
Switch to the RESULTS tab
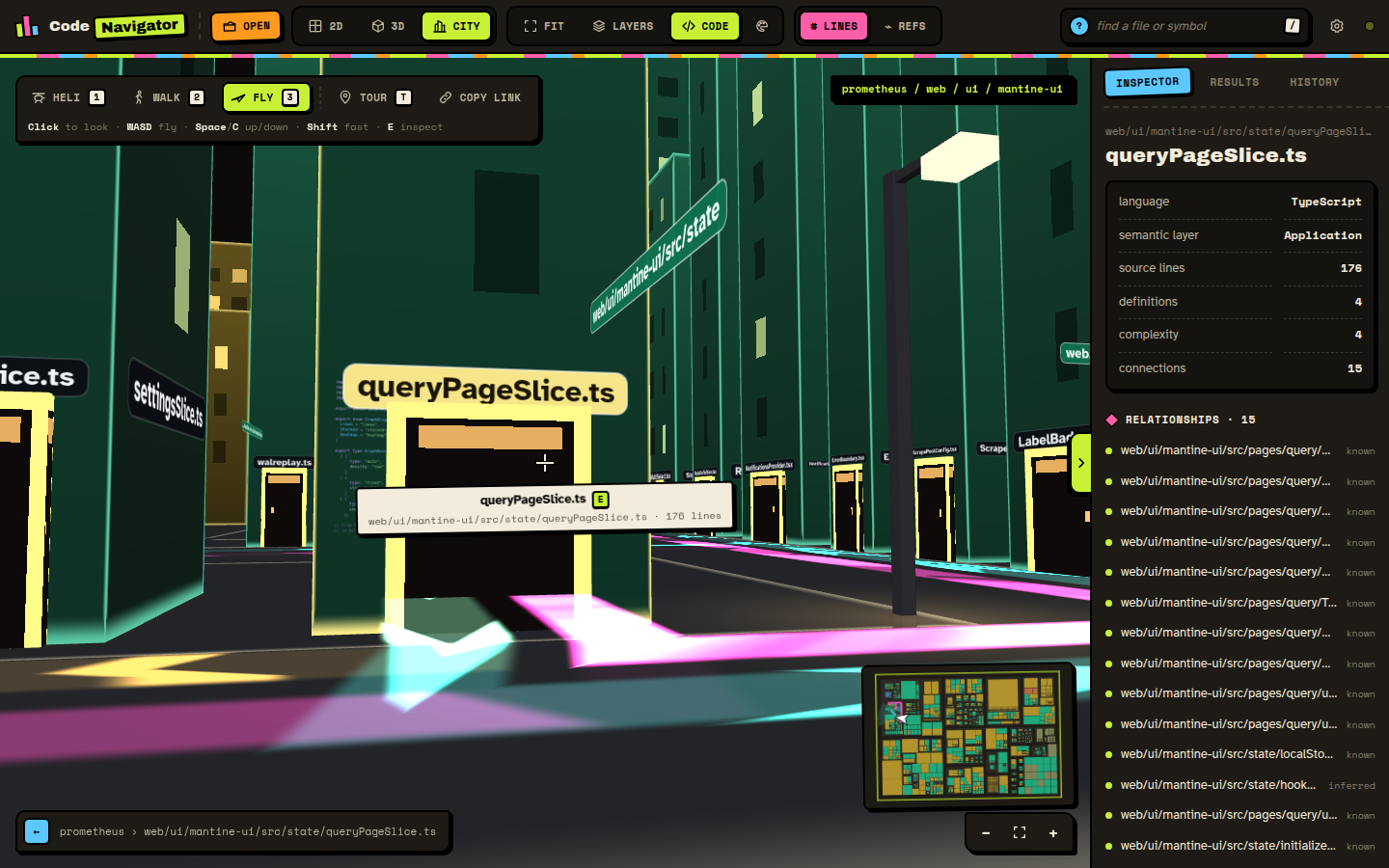1235,82
